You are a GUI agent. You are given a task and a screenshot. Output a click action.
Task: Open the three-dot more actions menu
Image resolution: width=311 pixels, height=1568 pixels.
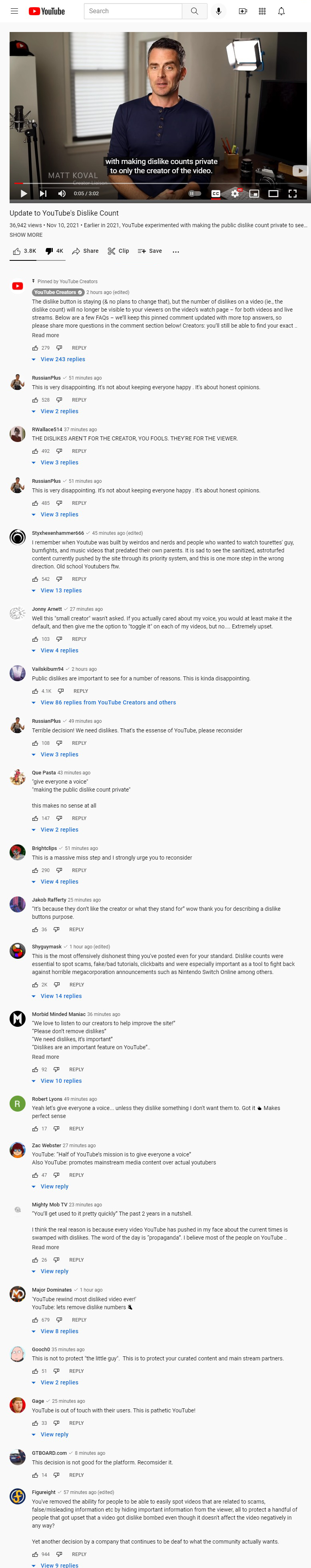coord(176,251)
